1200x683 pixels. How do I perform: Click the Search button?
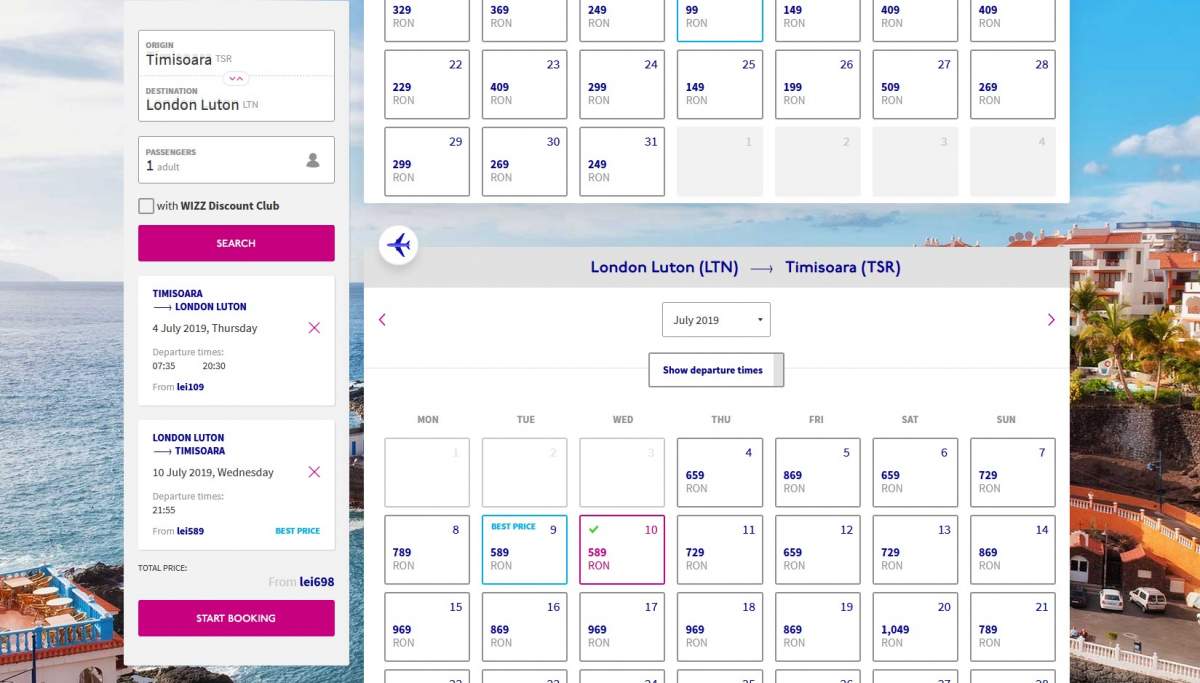click(x=236, y=243)
